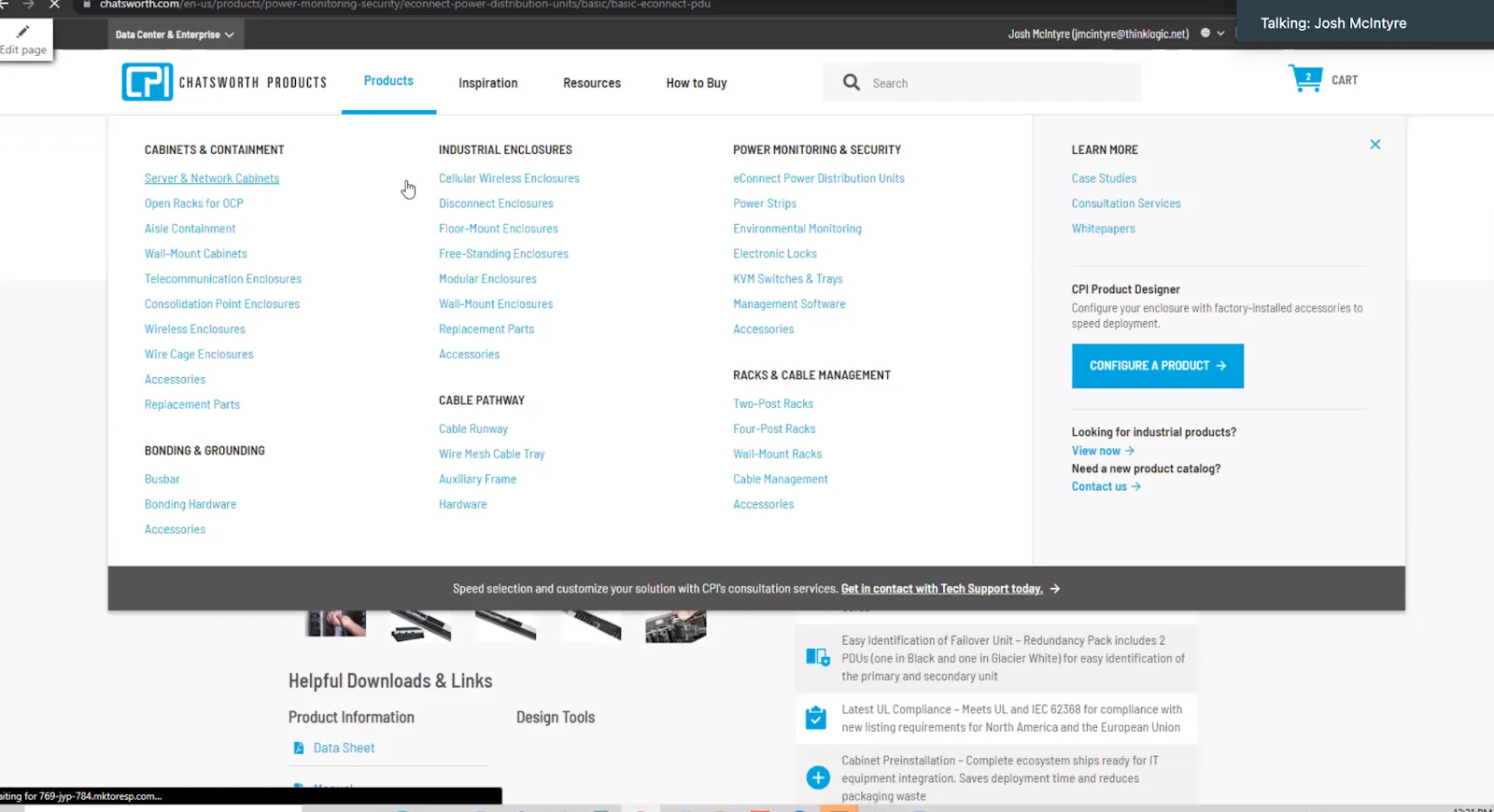Open Bonding Hardware link

(x=190, y=505)
